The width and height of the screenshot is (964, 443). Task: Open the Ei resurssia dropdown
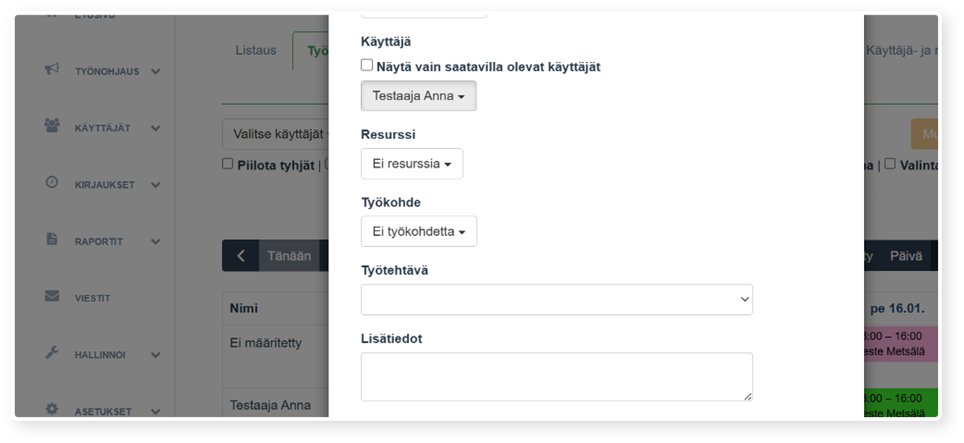(412, 163)
